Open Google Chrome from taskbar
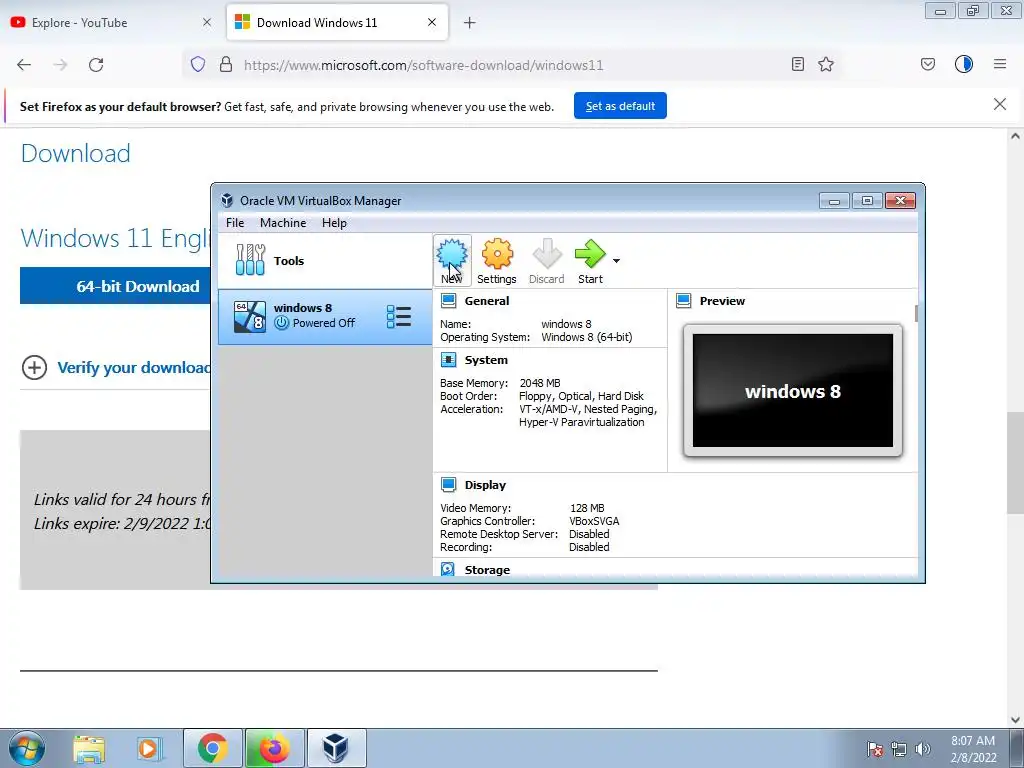The image size is (1024, 768). coord(212,748)
